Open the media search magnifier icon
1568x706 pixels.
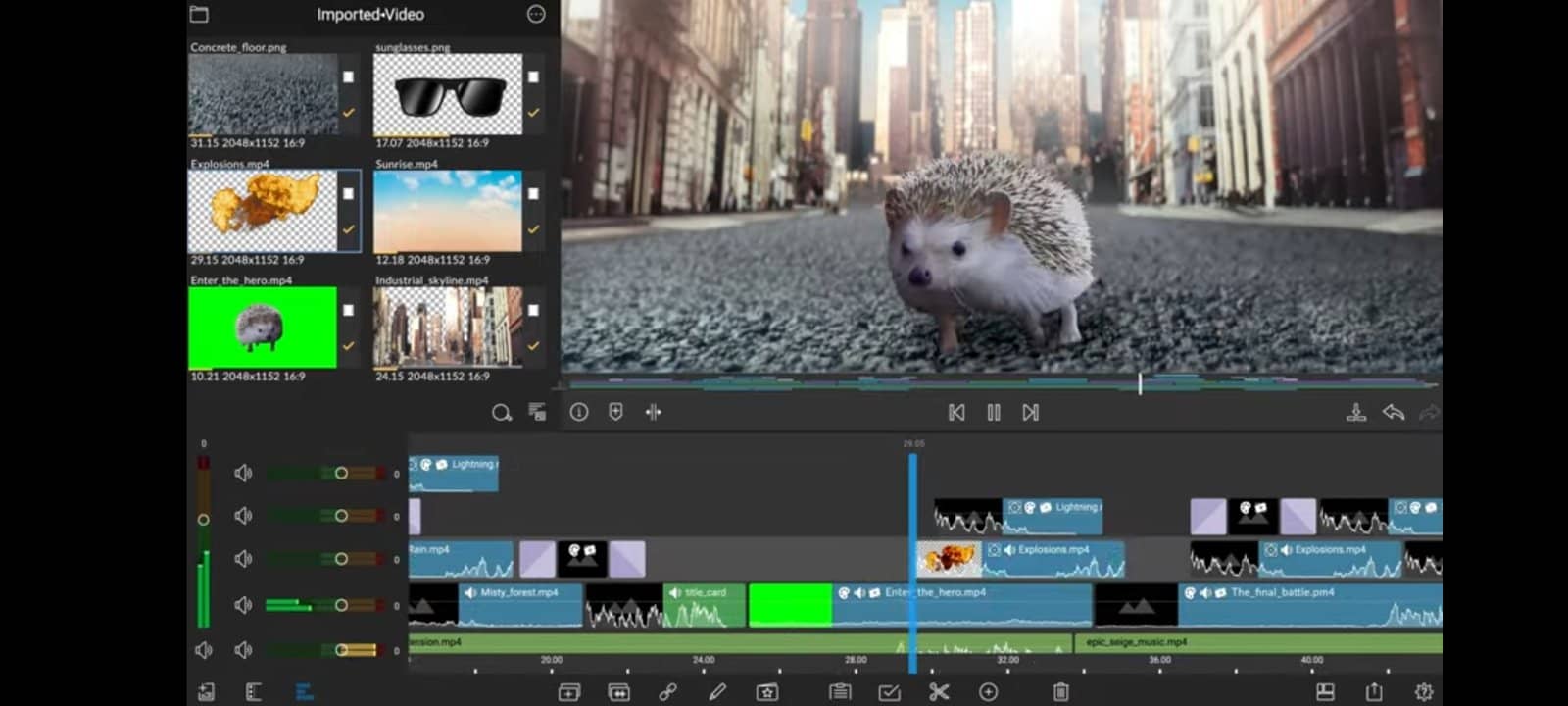tap(501, 413)
